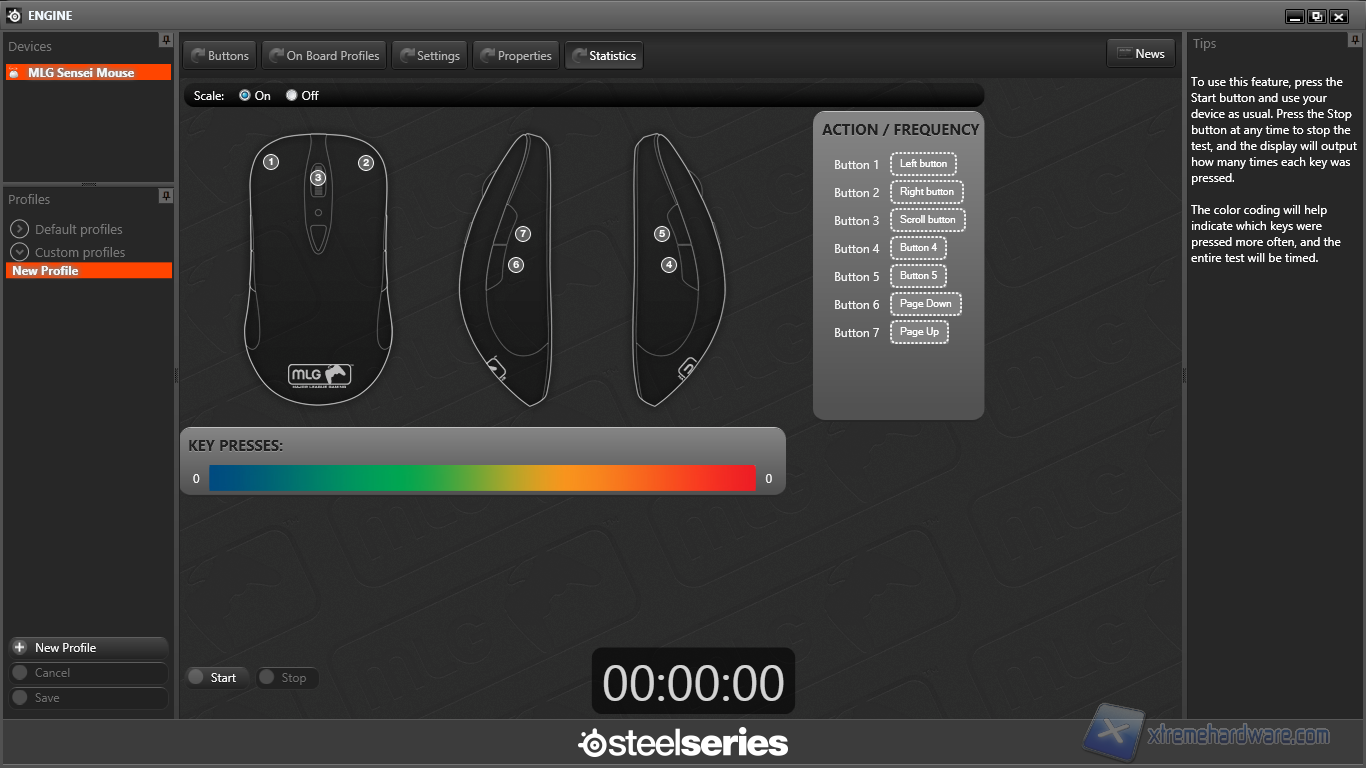Open the Settings tab
The height and width of the screenshot is (768, 1366).
(x=428, y=56)
